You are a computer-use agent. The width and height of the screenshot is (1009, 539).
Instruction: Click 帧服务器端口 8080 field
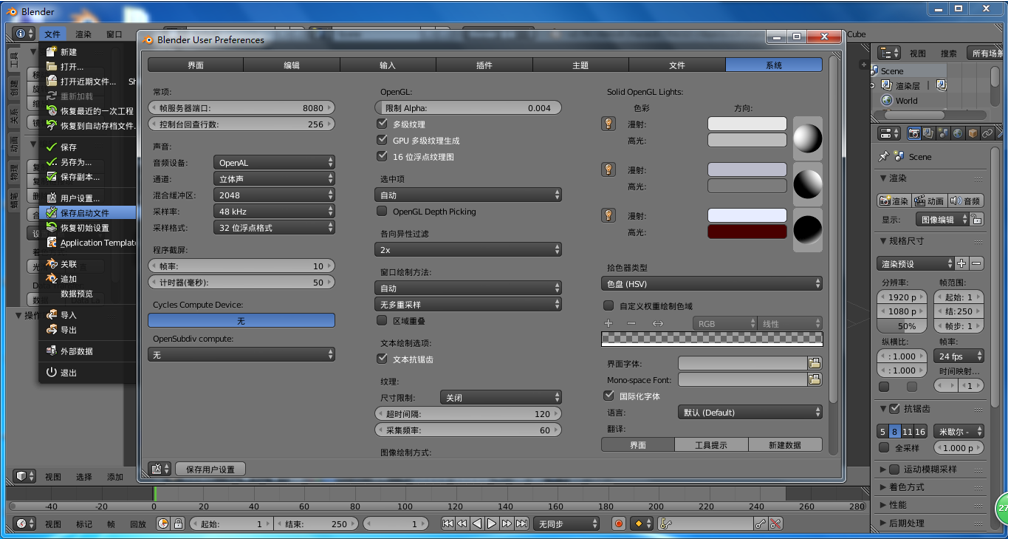pyautogui.click(x=242, y=108)
